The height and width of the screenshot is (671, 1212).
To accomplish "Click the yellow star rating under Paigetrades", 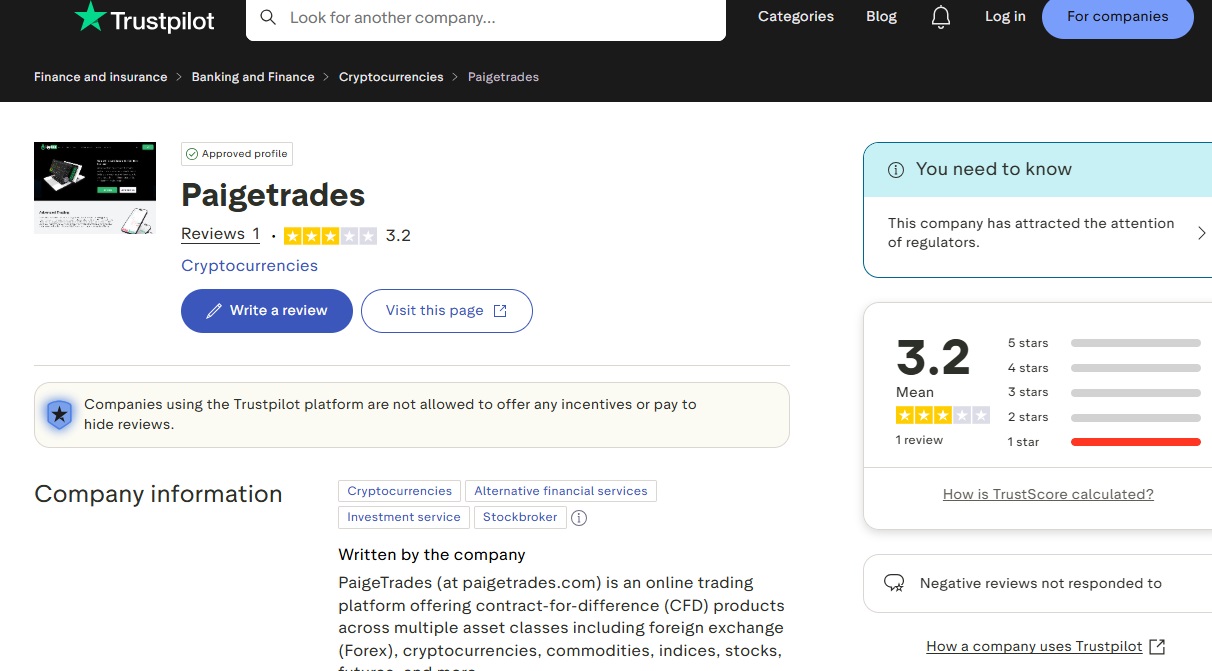I will click(330, 236).
